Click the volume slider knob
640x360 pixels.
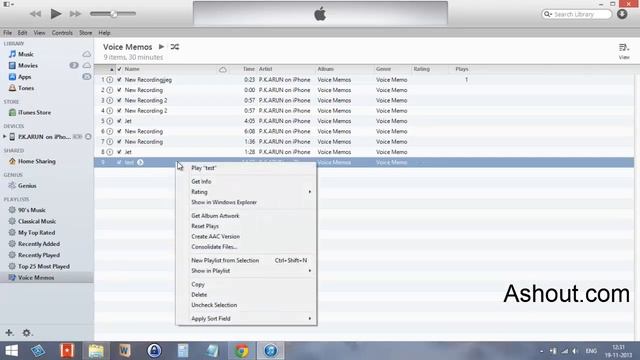click(x=114, y=14)
